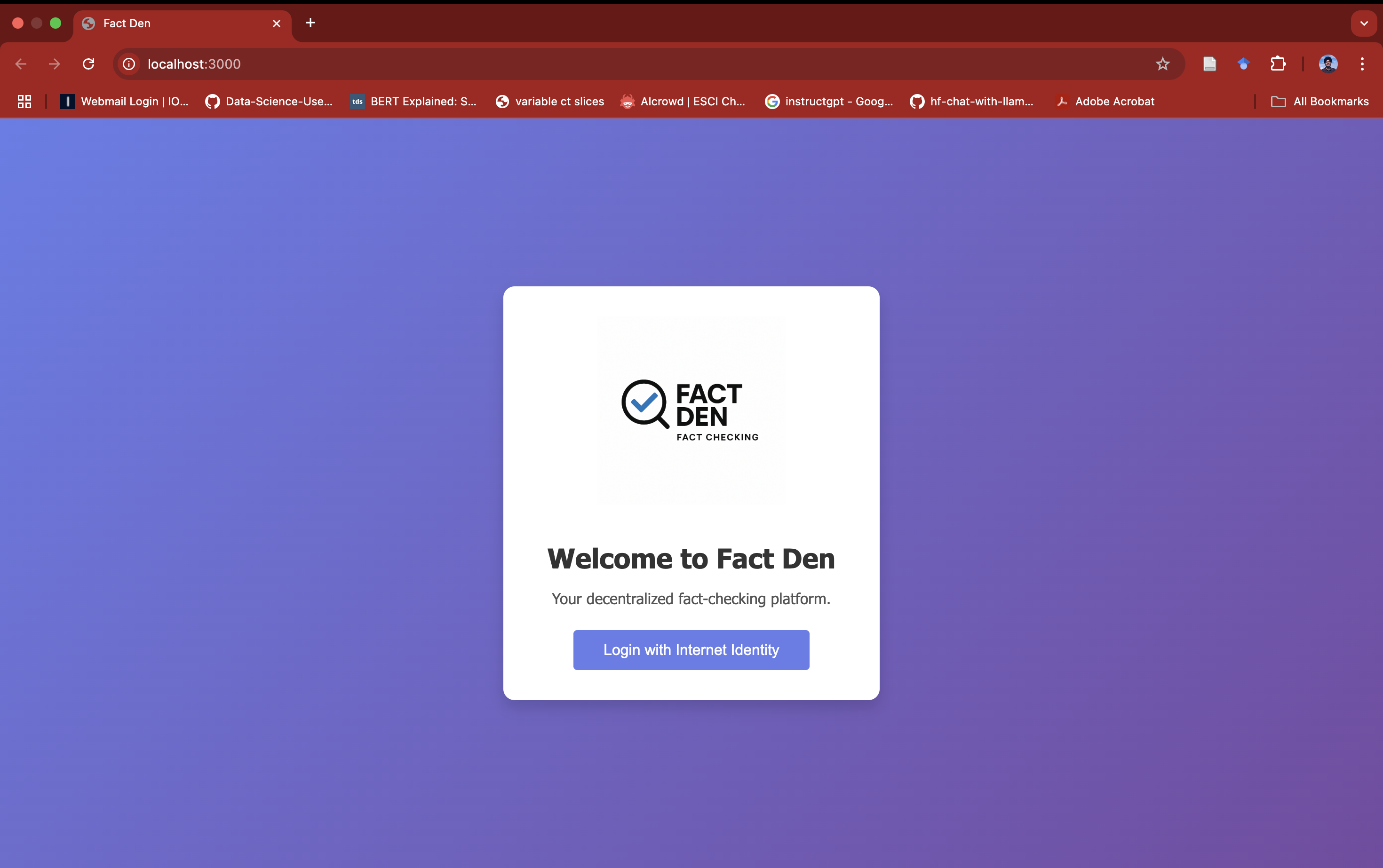Reload the localhost page
1383x868 pixels.
[88, 64]
